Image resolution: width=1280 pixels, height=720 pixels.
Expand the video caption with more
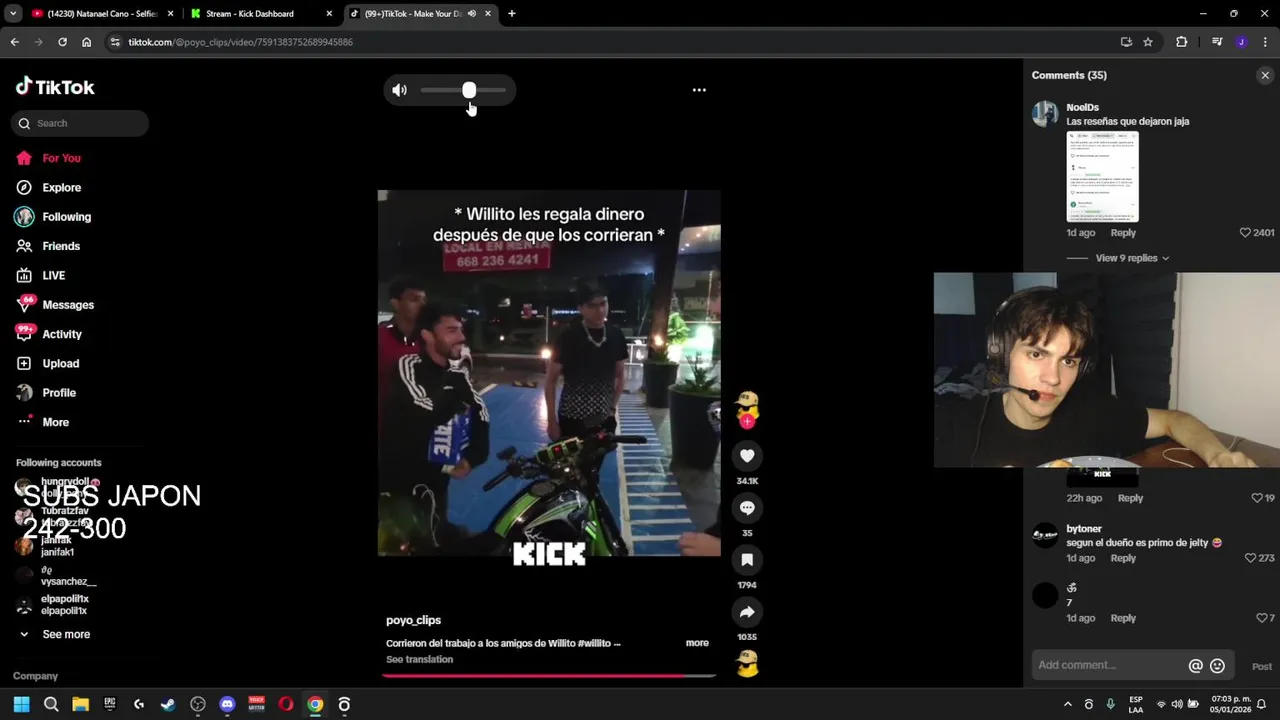click(x=697, y=643)
